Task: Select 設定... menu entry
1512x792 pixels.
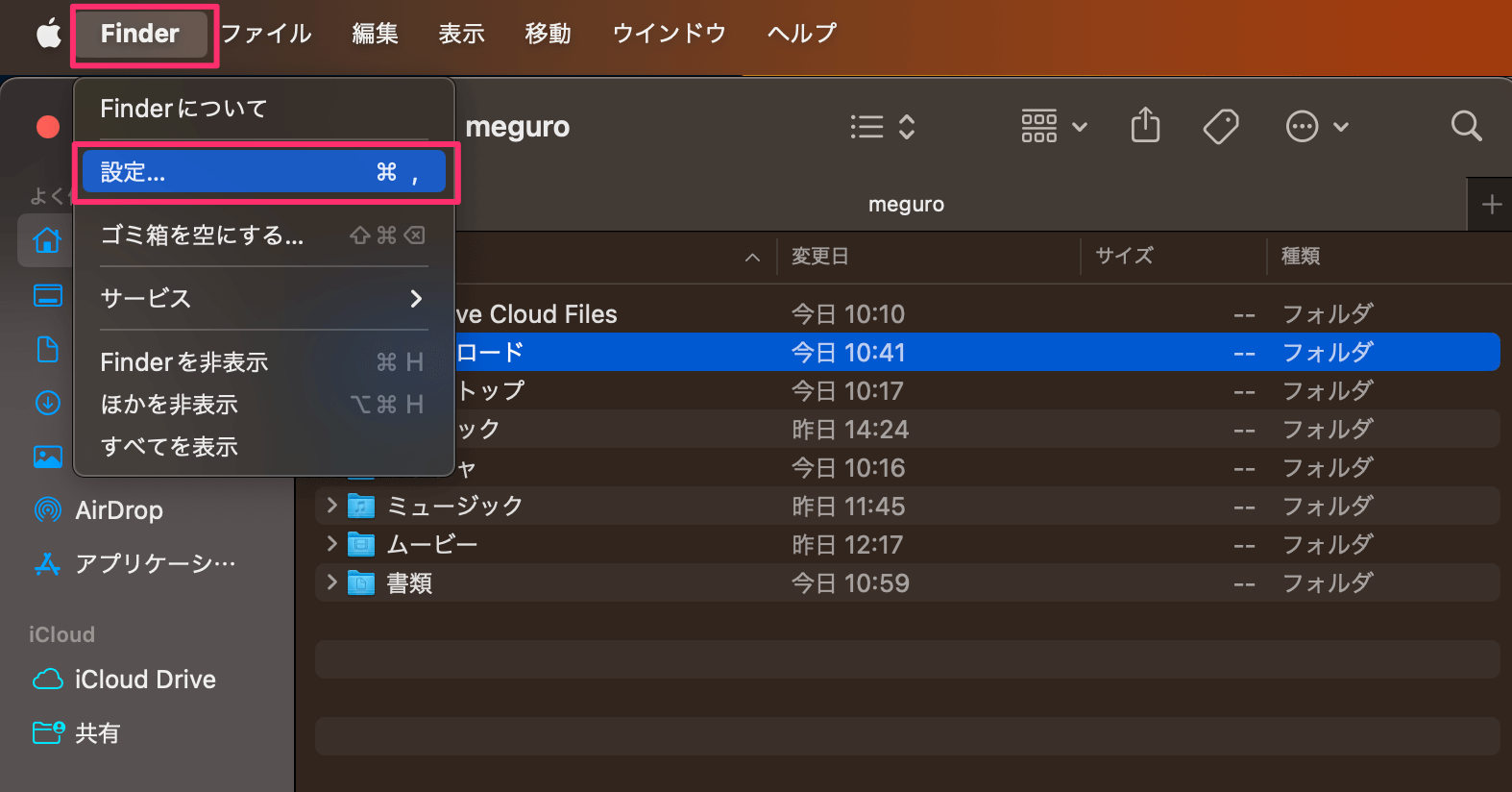Action: 264,172
